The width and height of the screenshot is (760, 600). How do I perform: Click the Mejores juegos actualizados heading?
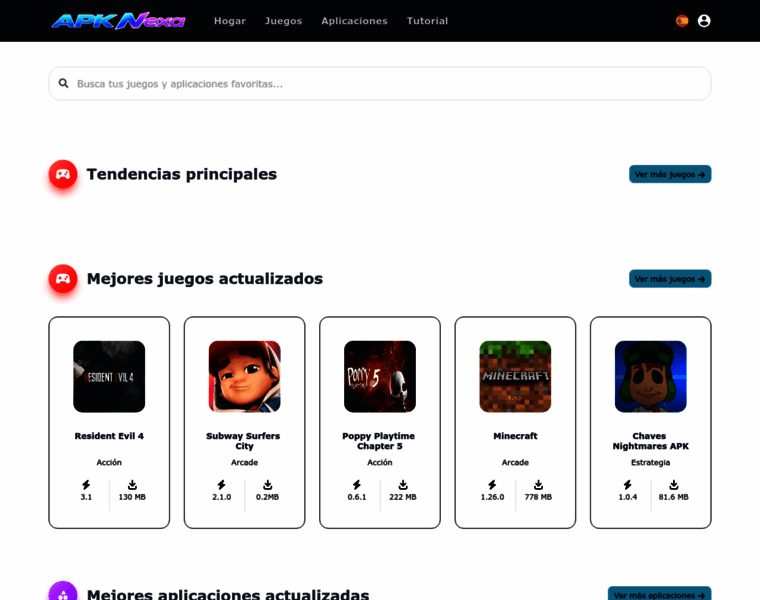pyautogui.click(x=205, y=279)
